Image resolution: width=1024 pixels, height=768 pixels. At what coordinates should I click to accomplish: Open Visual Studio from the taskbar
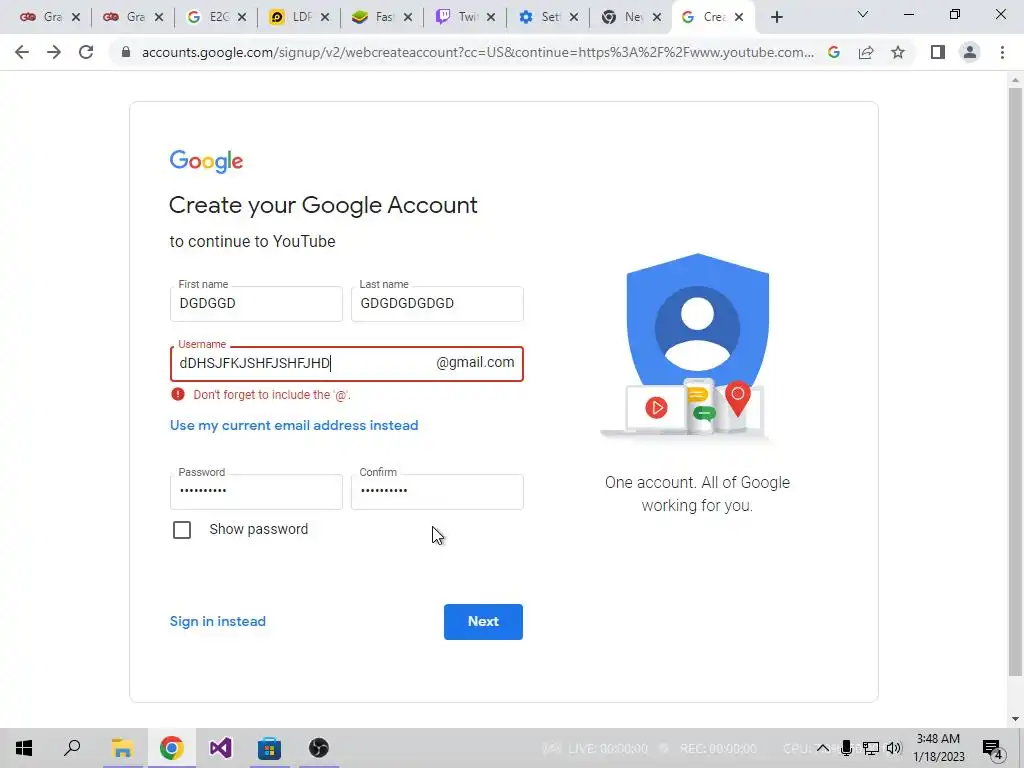[x=221, y=748]
